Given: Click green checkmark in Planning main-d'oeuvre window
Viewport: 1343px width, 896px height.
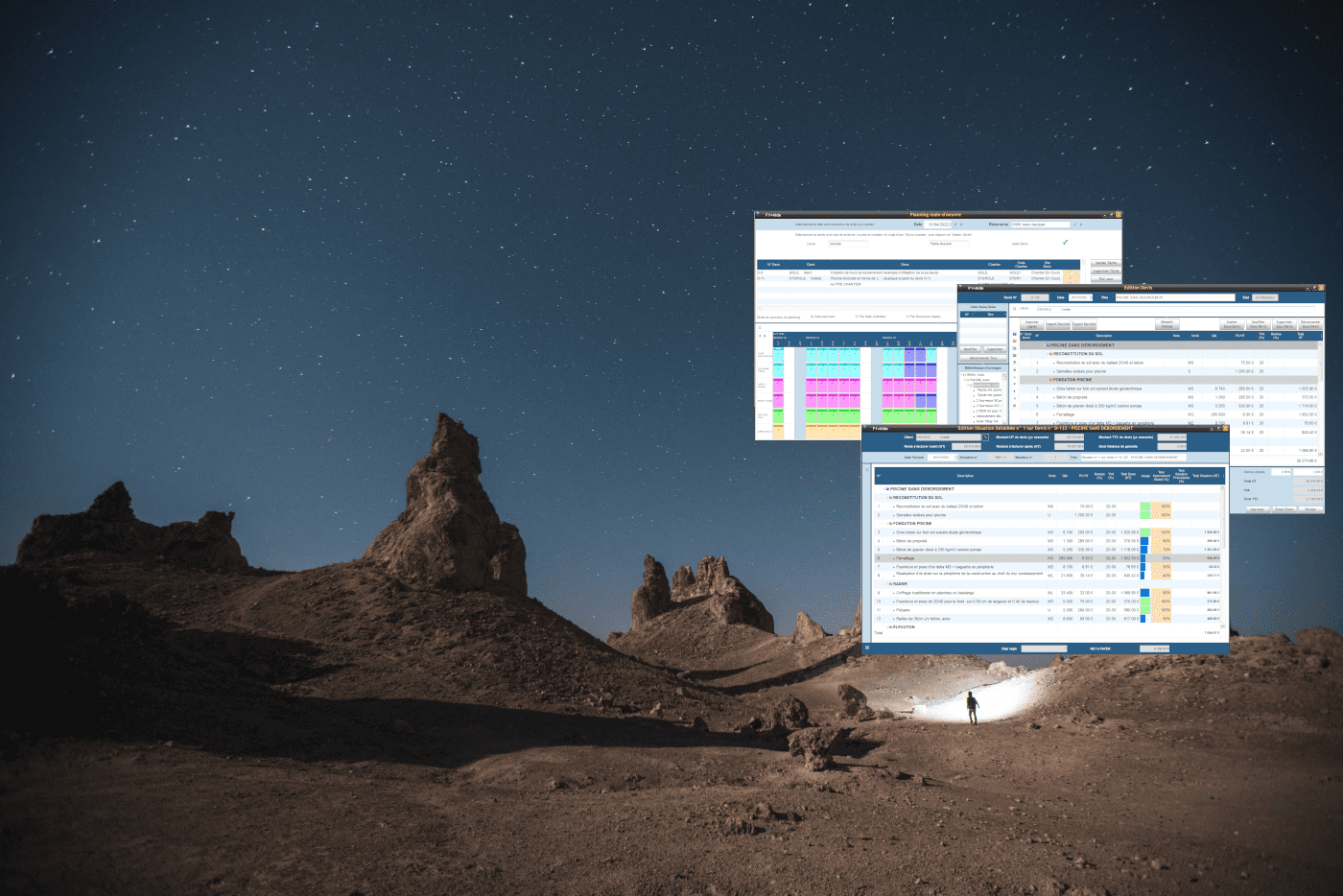Looking at the screenshot, I should (1065, 243).
